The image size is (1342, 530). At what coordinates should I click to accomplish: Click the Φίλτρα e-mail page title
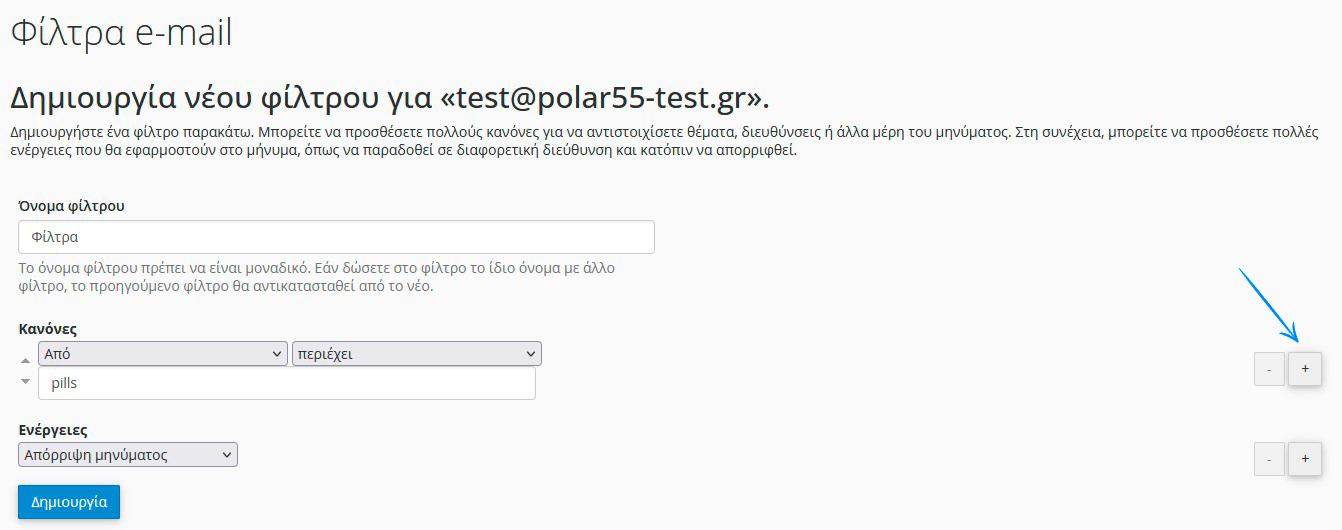[x=121, y=33]
